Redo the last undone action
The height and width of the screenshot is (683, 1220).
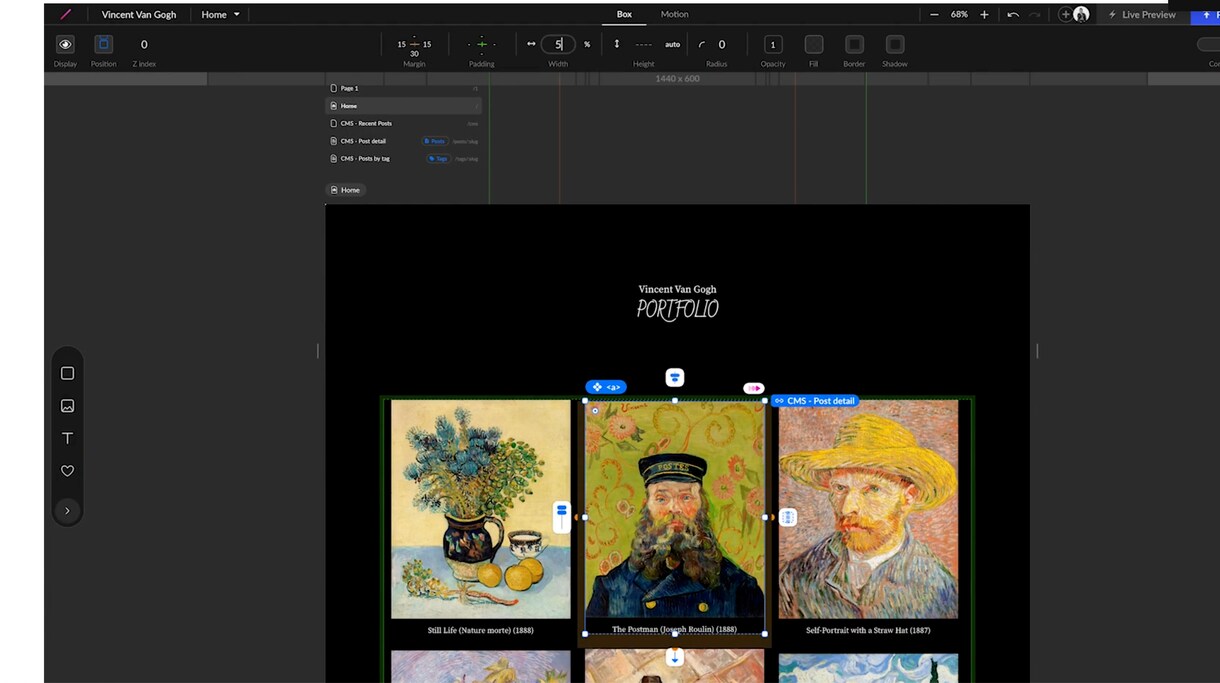[1035, 15]
